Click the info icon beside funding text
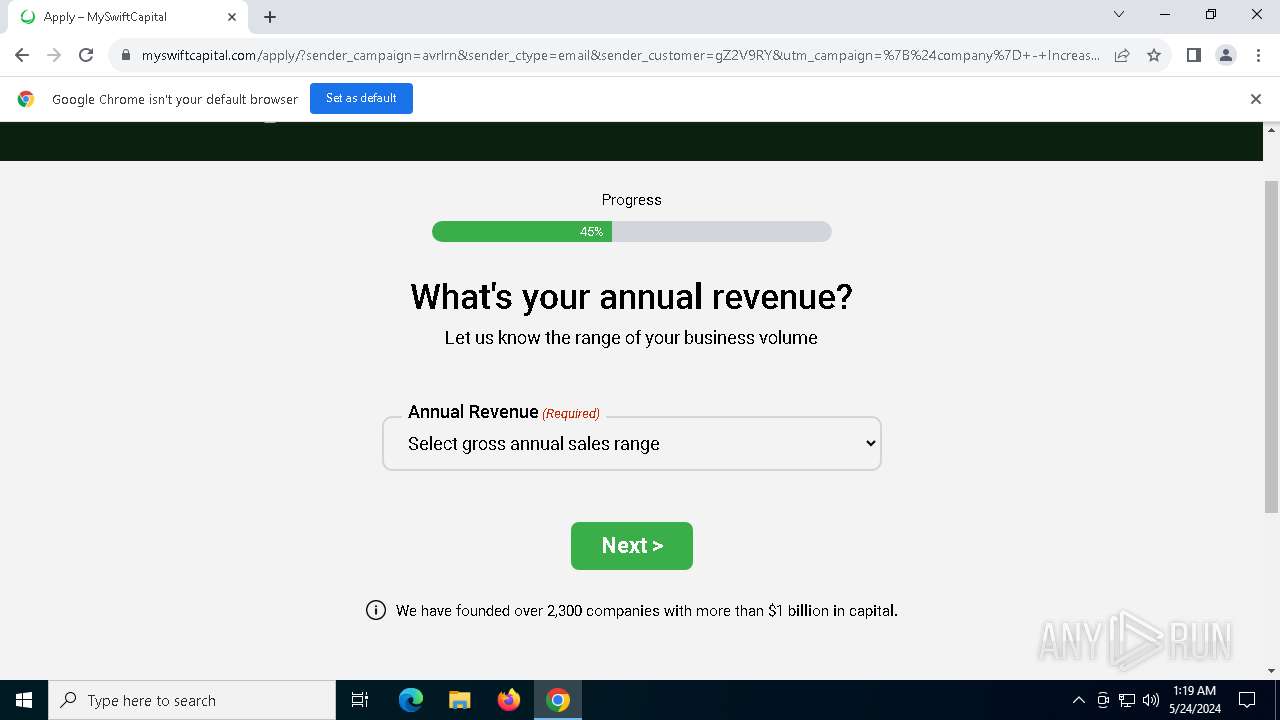 376,610
